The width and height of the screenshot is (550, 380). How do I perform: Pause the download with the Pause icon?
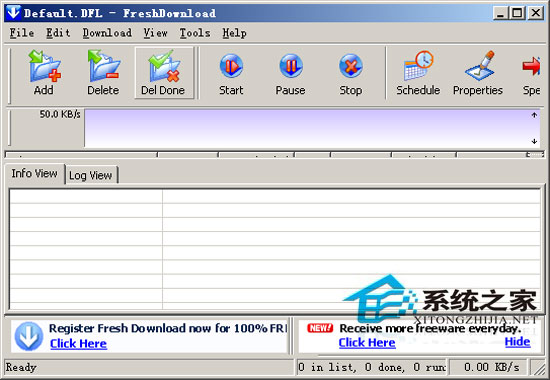tap(290, 66)
